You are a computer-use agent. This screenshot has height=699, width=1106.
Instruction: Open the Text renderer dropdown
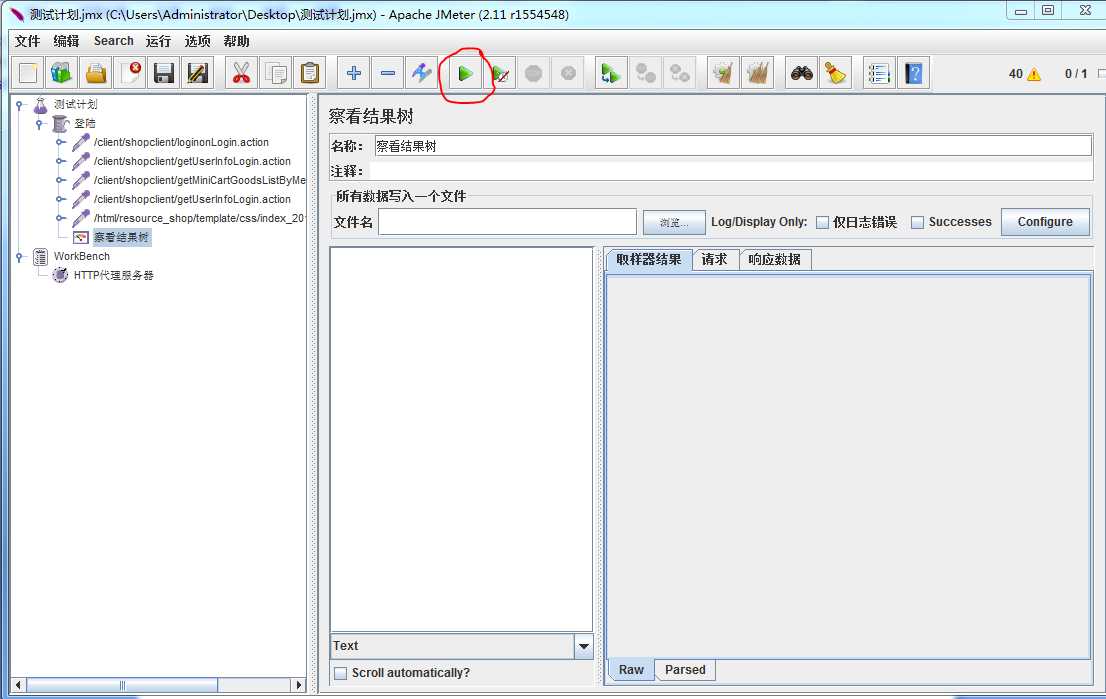[583, 646]
